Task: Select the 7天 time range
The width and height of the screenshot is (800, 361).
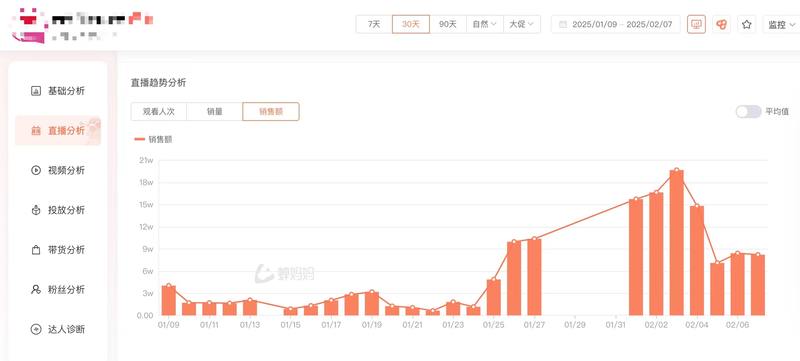Action: coord(374,24)
